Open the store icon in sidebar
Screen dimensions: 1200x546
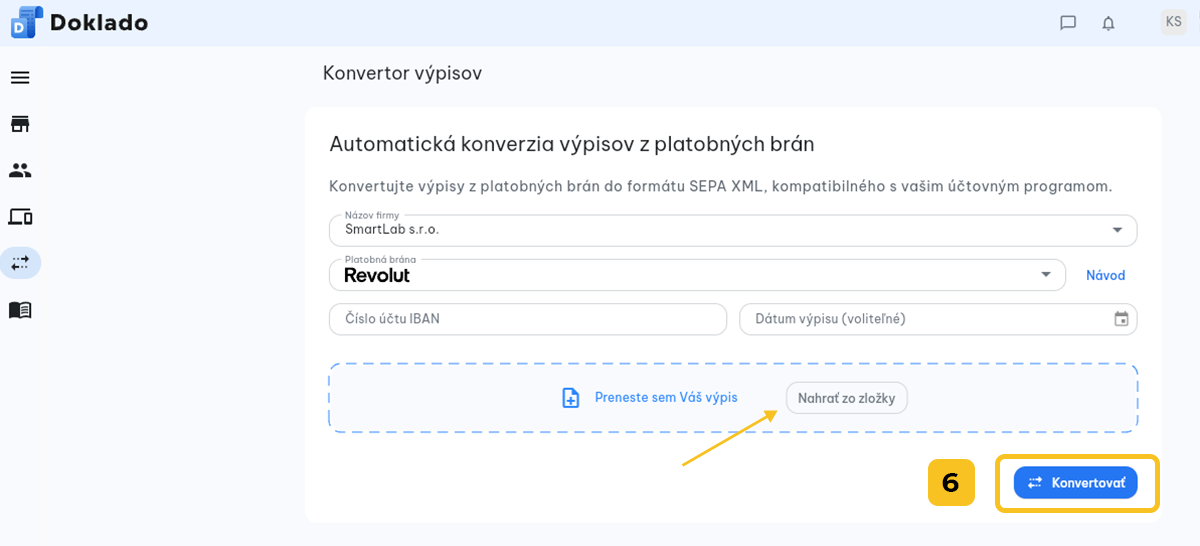point(20,124)
